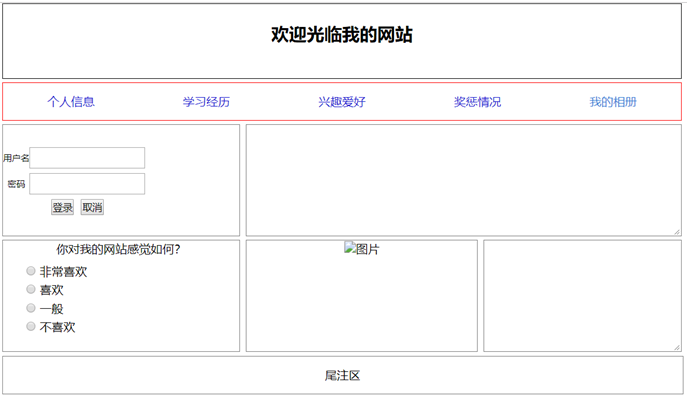This screenshot has height=396, width=687.
Task: Click the 欢迎光临我的网站 heading
Action: 342,35
